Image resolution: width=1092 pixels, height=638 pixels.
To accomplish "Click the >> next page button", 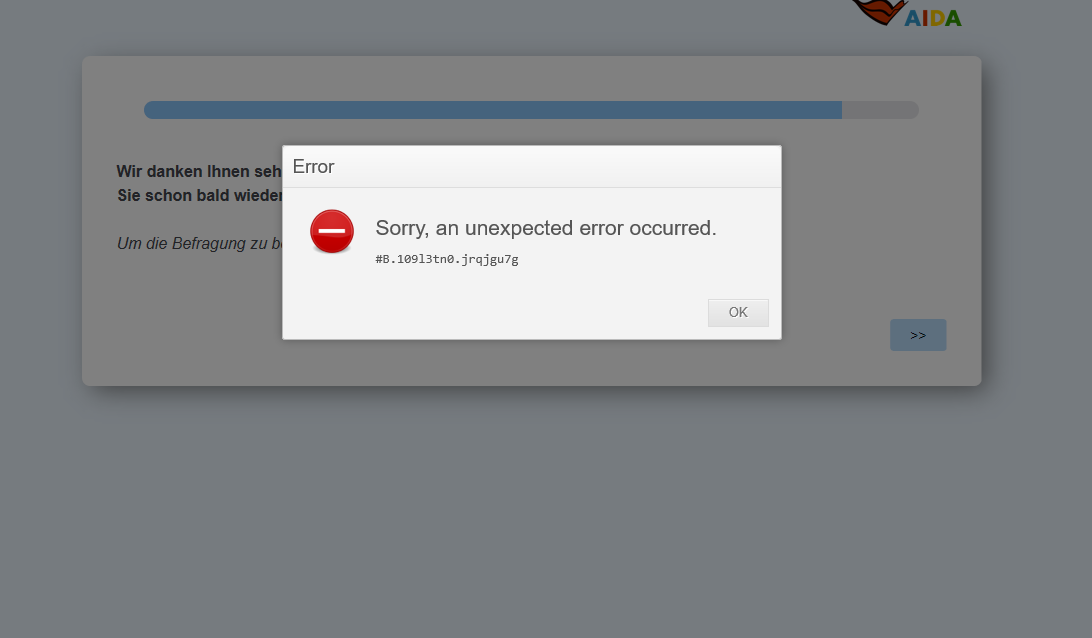I will [x=918, y=335].
